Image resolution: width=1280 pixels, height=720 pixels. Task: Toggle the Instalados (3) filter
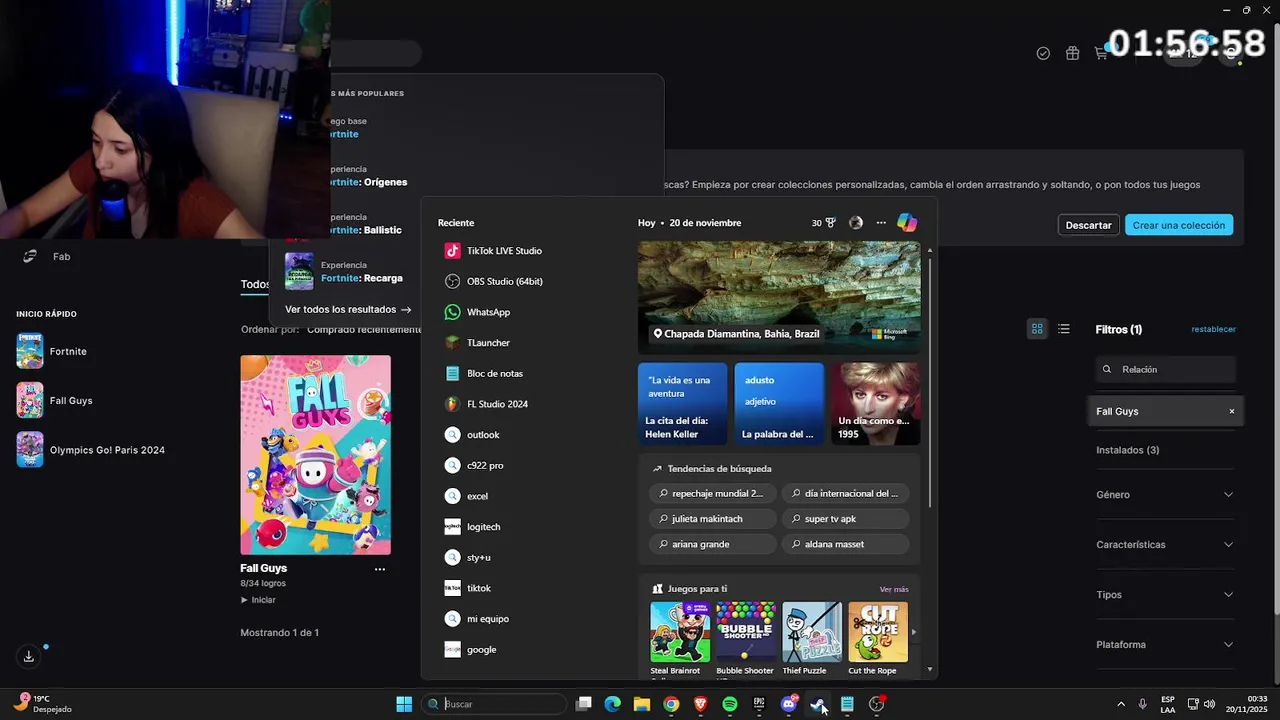(1127, 450)
